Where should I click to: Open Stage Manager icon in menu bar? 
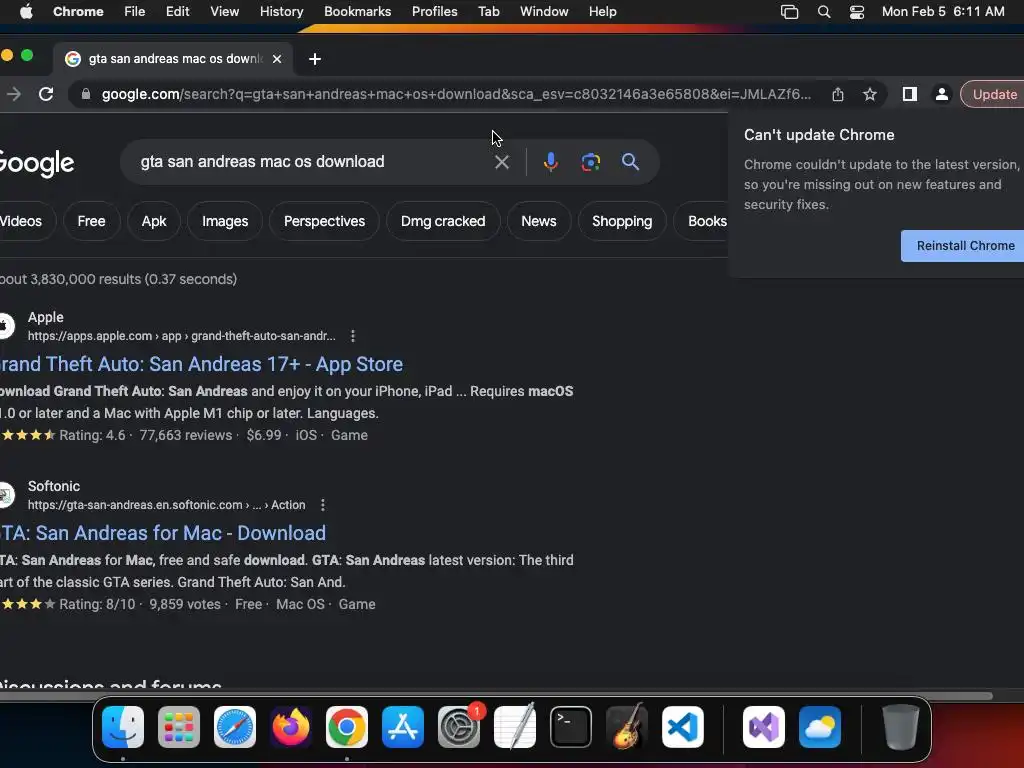tap(790, 12)
